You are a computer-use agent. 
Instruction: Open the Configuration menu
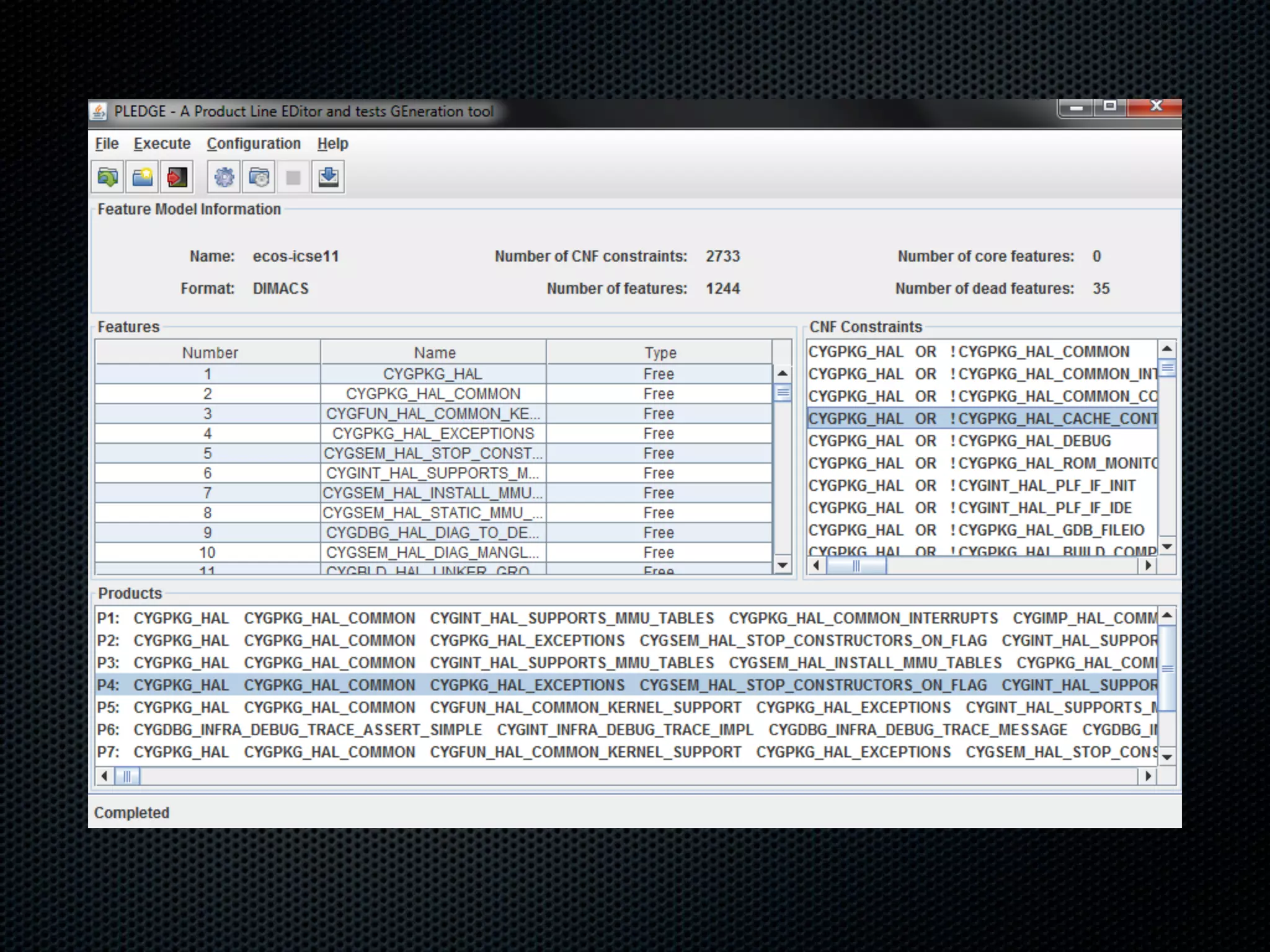[x=254, y=144]
